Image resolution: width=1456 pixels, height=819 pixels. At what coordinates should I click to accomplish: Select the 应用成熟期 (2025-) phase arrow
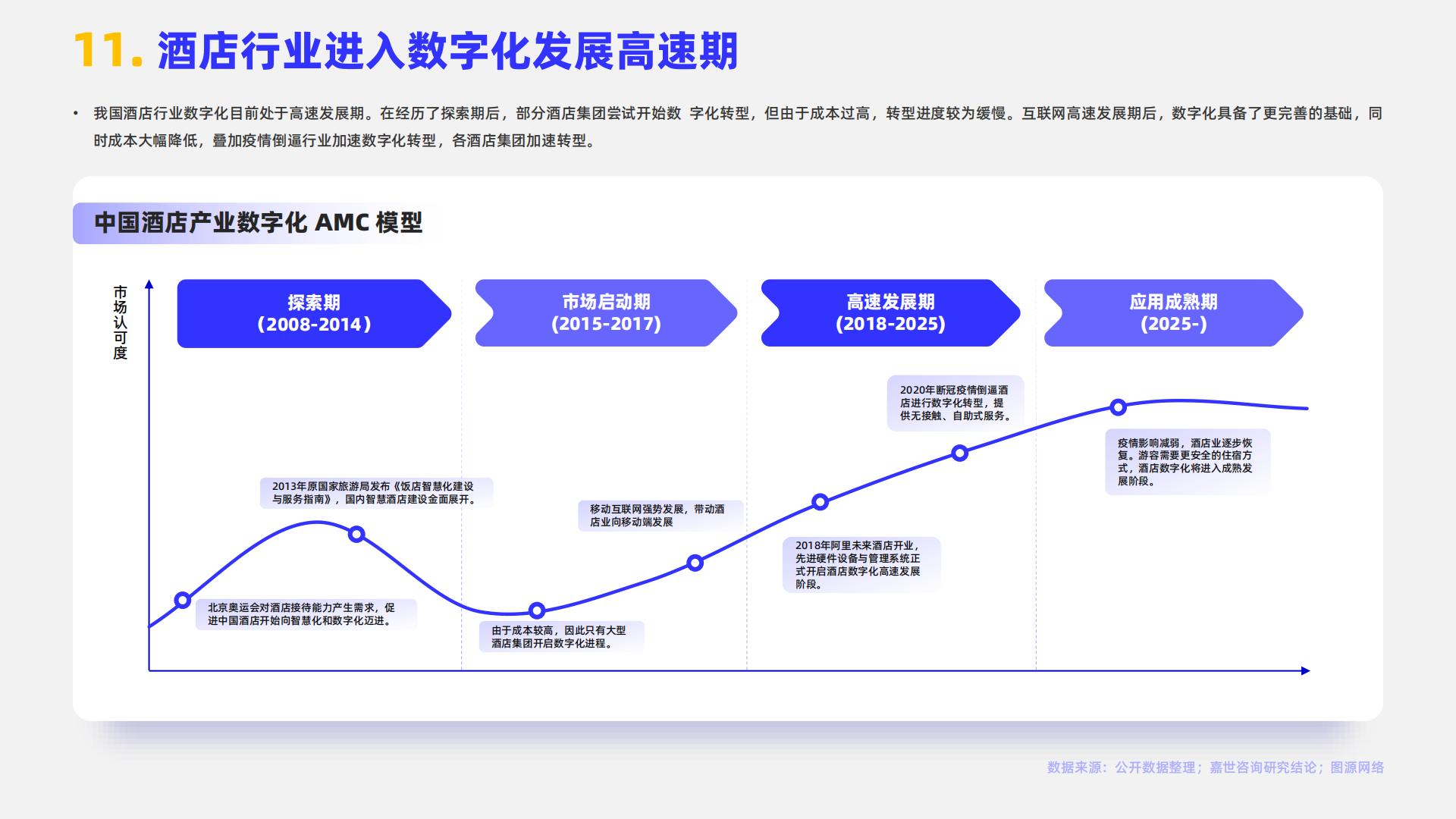coord(1173,312)
